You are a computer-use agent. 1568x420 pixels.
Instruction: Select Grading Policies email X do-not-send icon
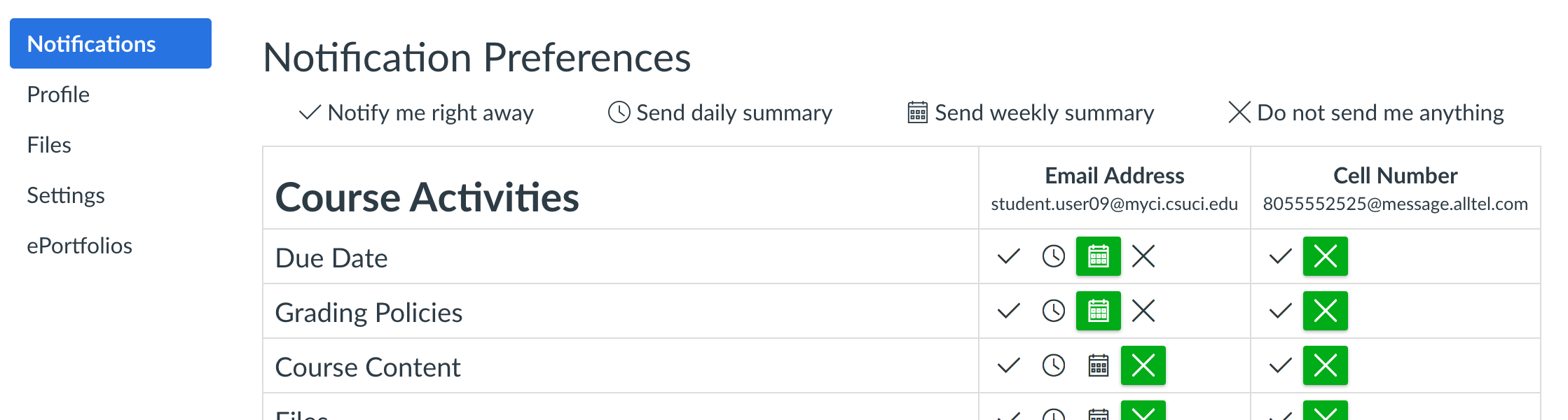pos(1143,311)
